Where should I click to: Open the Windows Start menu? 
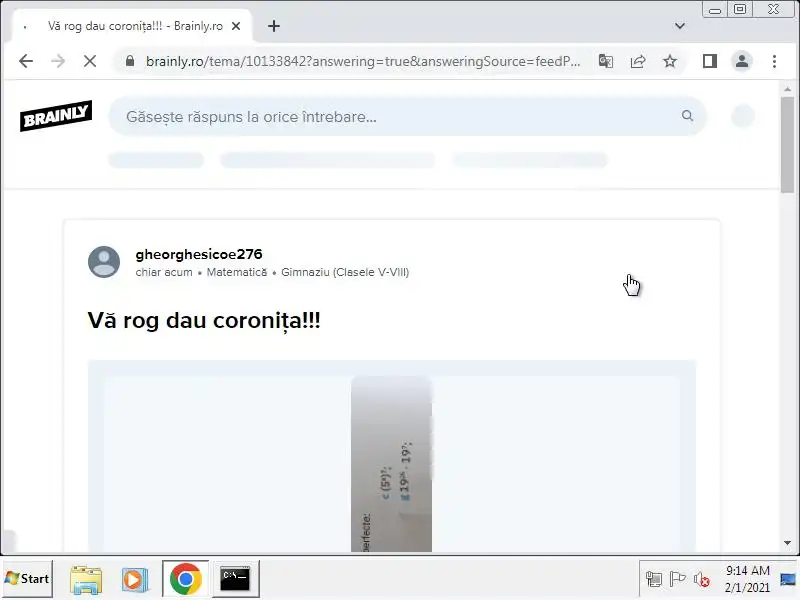[27, 579]
